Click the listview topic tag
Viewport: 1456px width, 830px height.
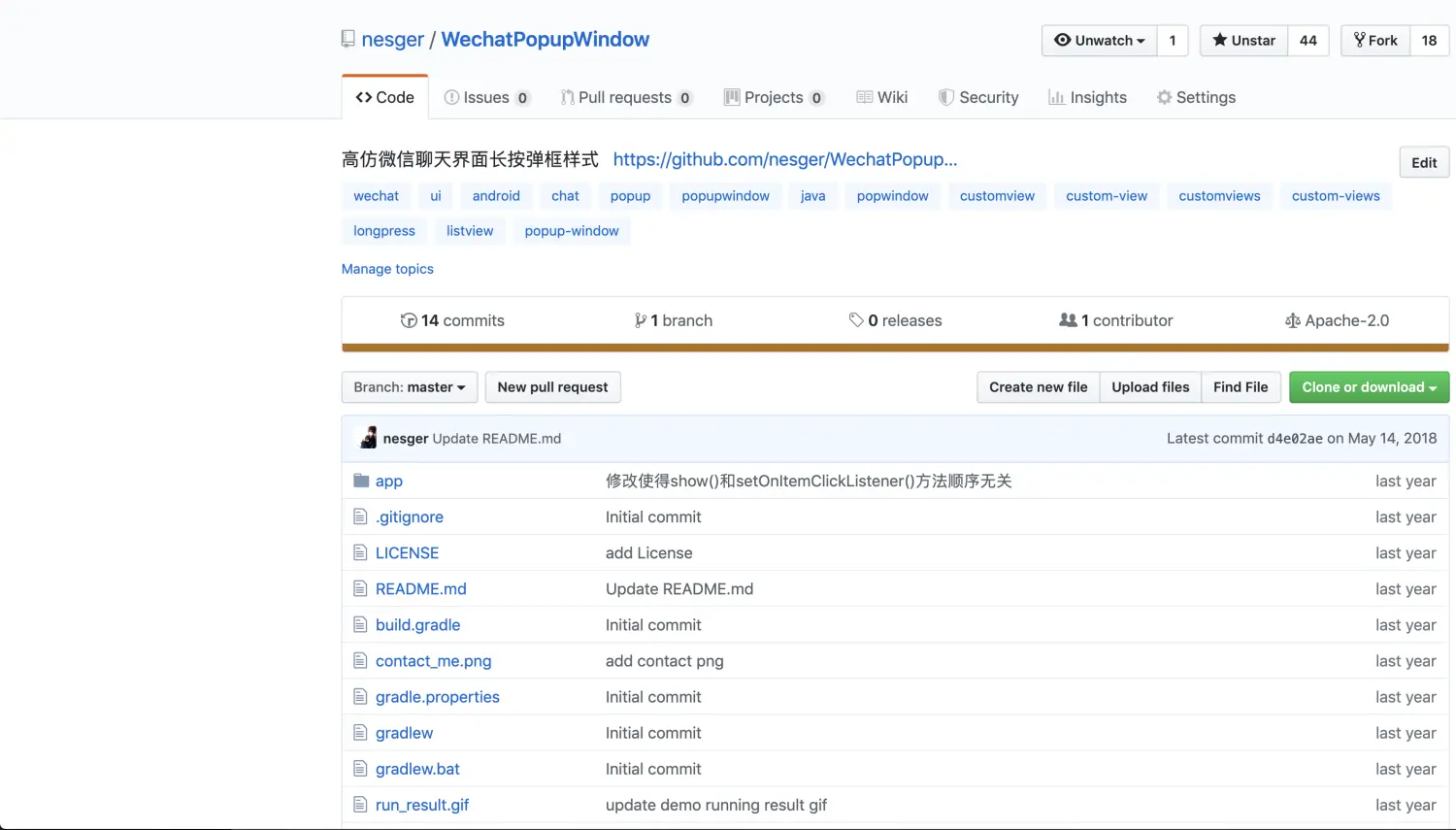pos(470,230)
